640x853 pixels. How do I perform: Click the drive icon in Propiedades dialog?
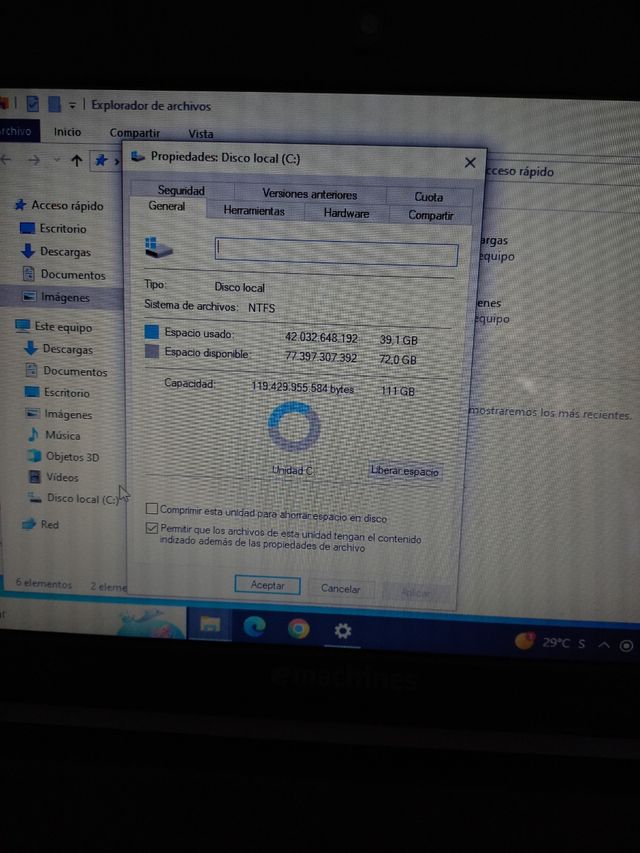(158, 247)
